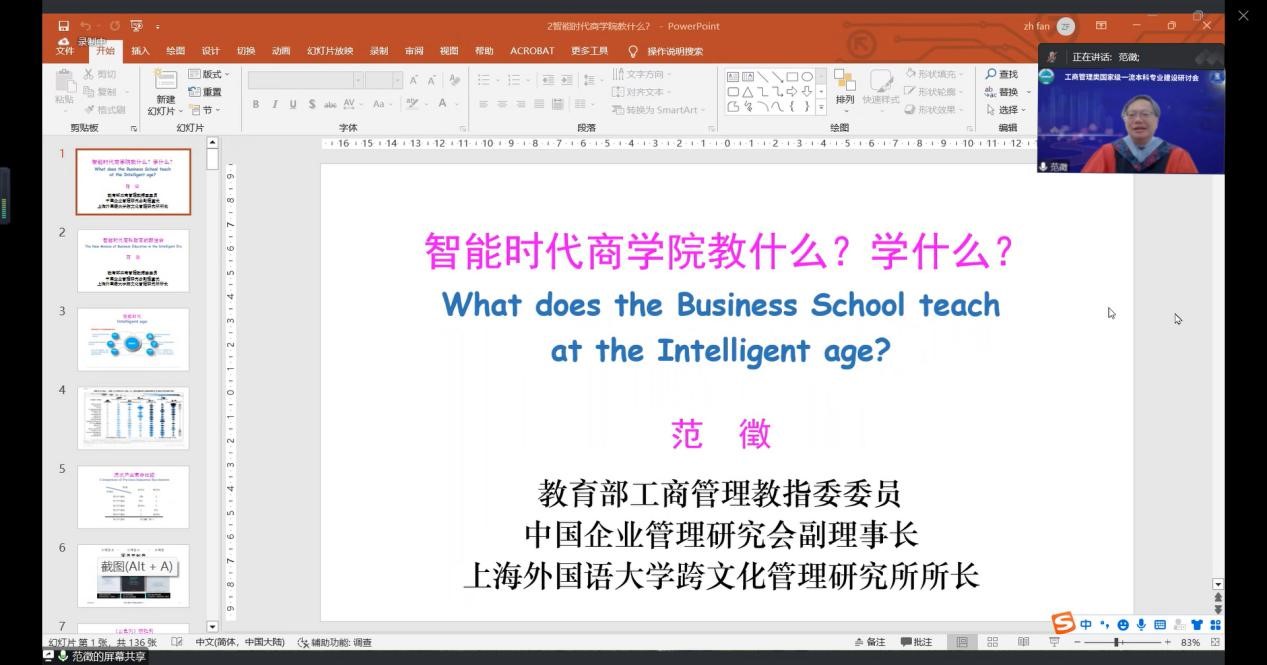Expand the Layout (版式) dropdown
The image size is (1267, 665).
coord(209,74)
